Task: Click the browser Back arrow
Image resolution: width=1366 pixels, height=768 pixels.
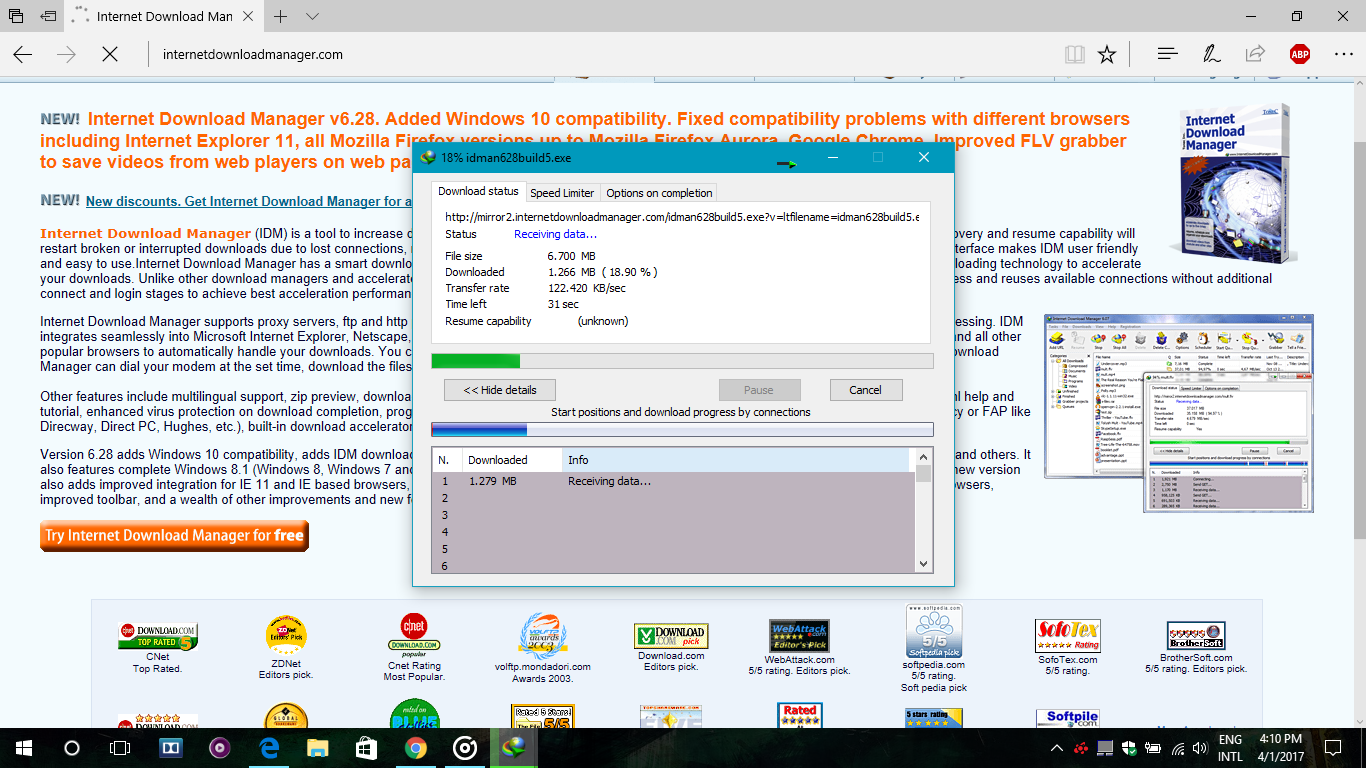Action: coord(23,55)
